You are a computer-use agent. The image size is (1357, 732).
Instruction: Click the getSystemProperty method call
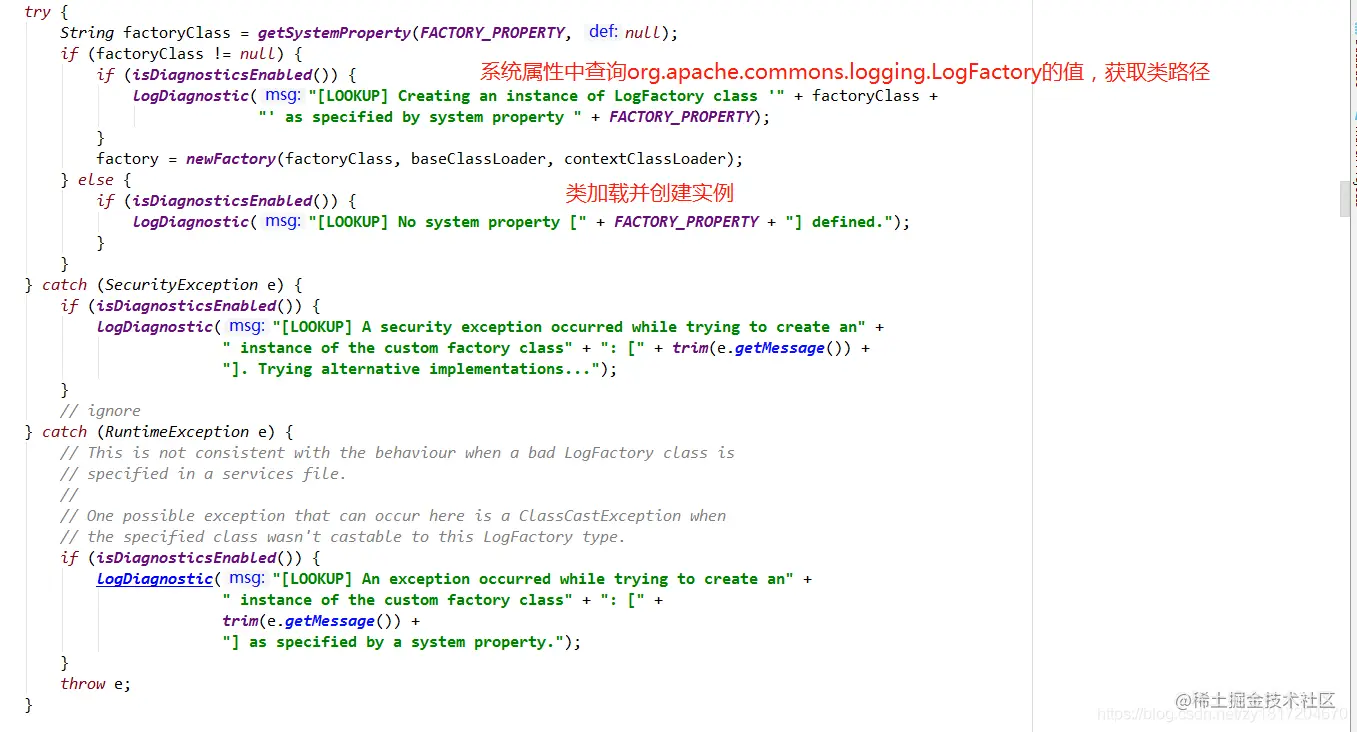(x=334, y=33)
